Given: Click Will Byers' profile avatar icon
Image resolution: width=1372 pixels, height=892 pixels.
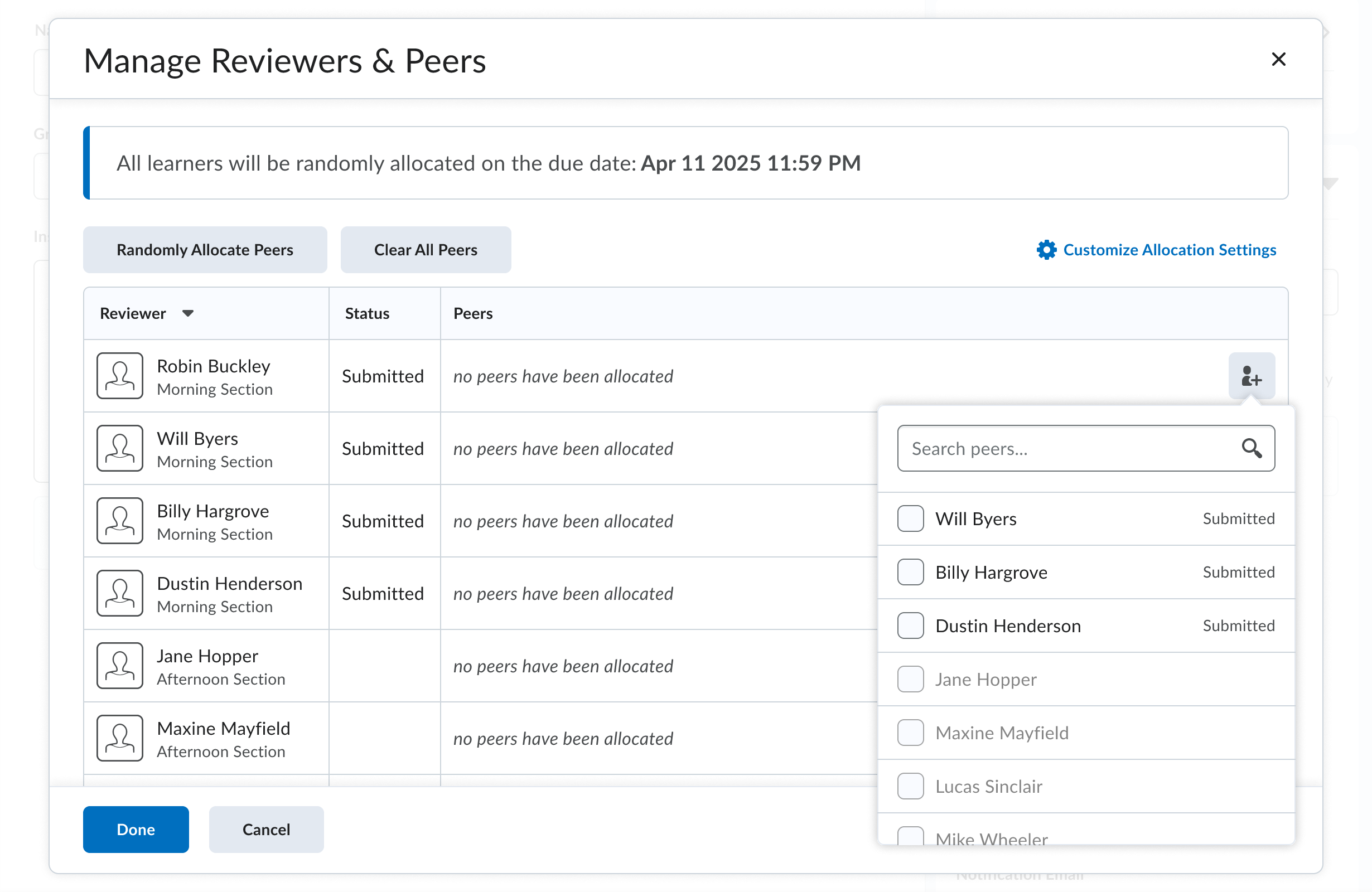Looking at the screenshot, I should 119,448.
